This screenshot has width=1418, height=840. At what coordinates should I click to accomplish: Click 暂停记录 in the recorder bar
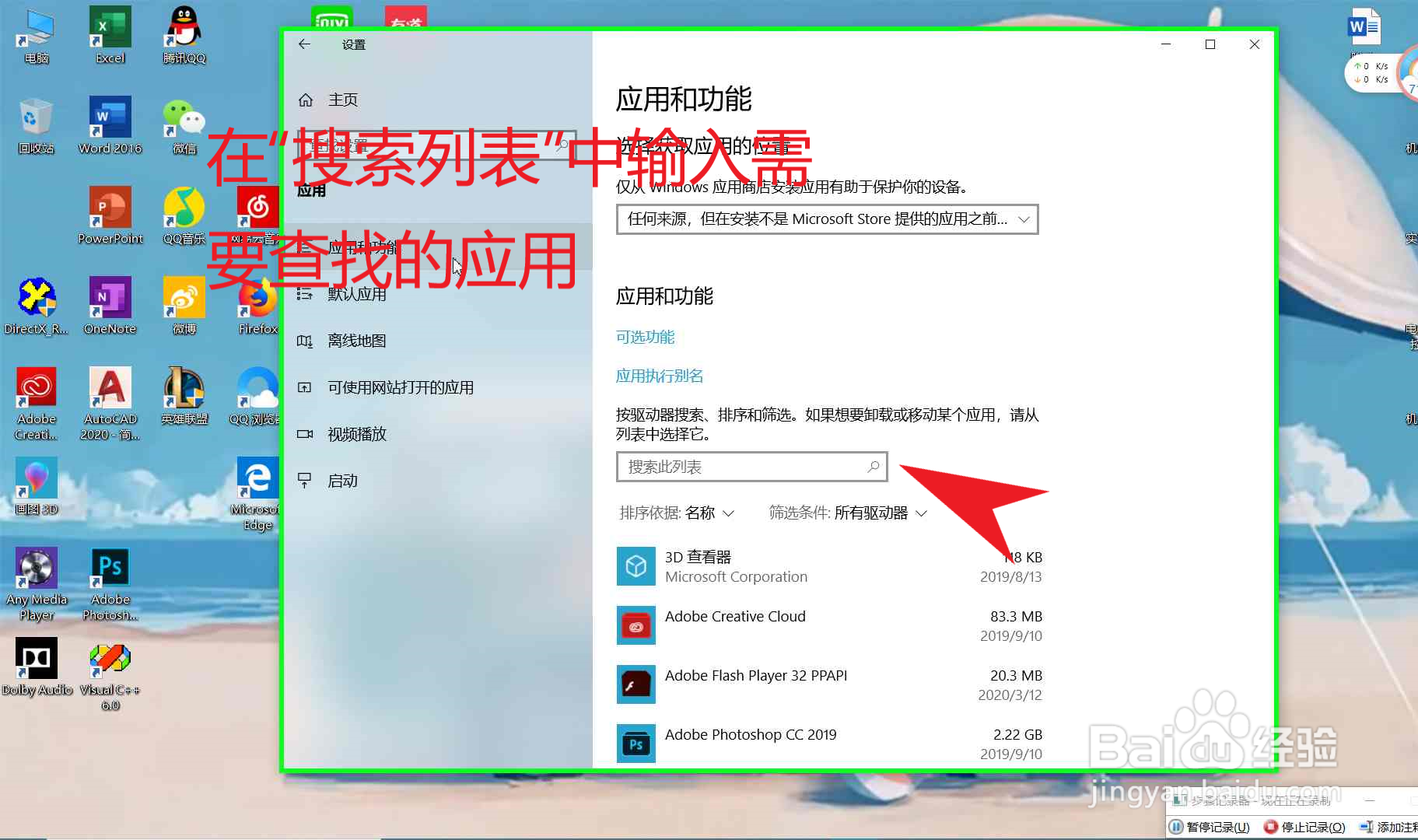1210,827
